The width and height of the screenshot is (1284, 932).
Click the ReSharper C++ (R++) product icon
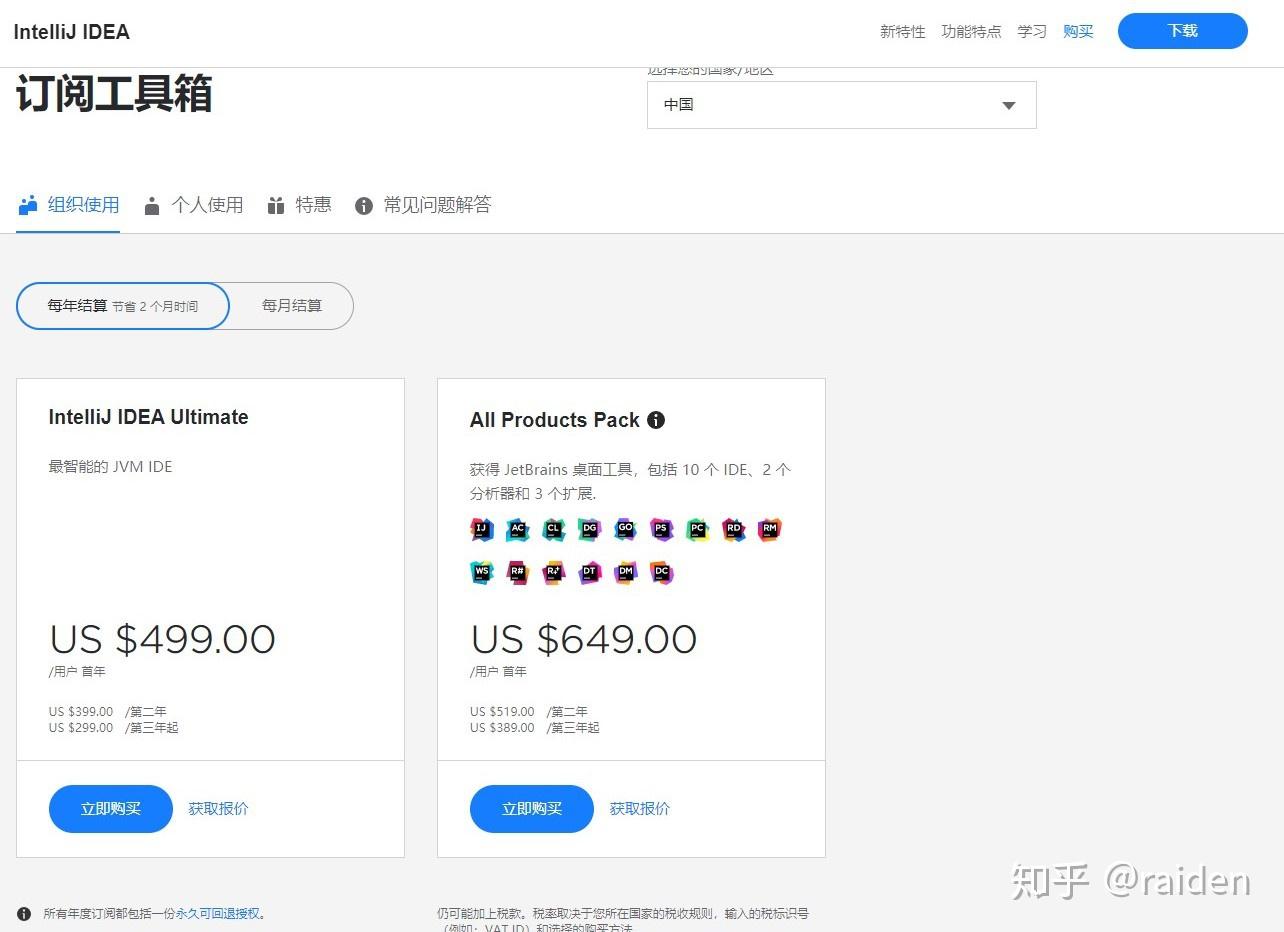553,573
